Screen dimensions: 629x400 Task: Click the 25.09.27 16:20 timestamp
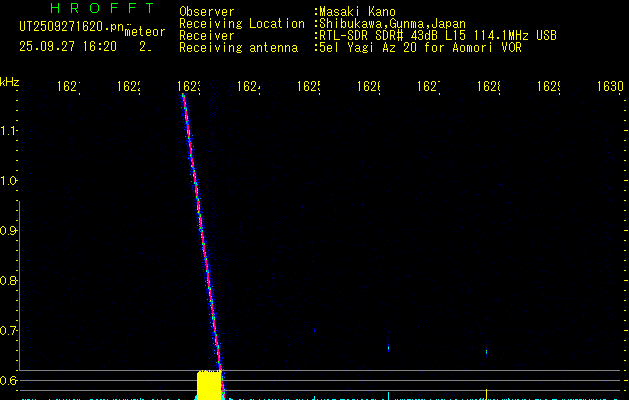click(x=68, y=46)
